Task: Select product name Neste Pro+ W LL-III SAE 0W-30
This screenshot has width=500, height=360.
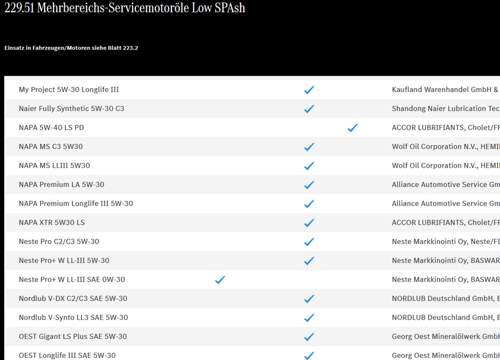Action: coord(72,279)
